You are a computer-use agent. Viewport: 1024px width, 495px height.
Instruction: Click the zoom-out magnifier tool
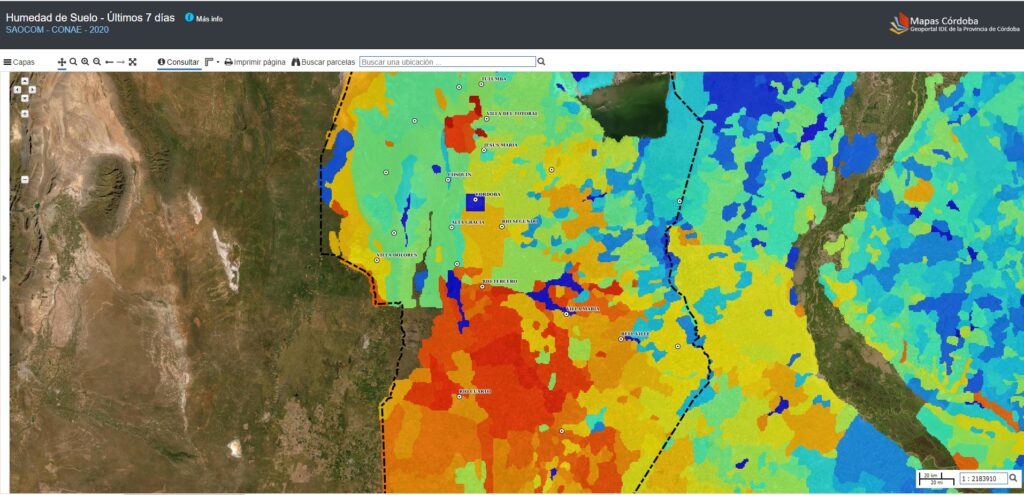[x=97, y=62]
